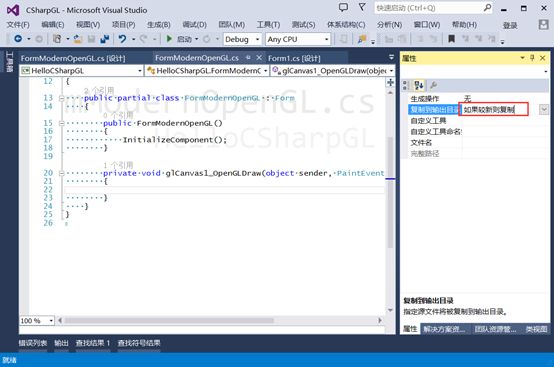
Task: Open the 文件(F) menu
Action: pos(18,25)
